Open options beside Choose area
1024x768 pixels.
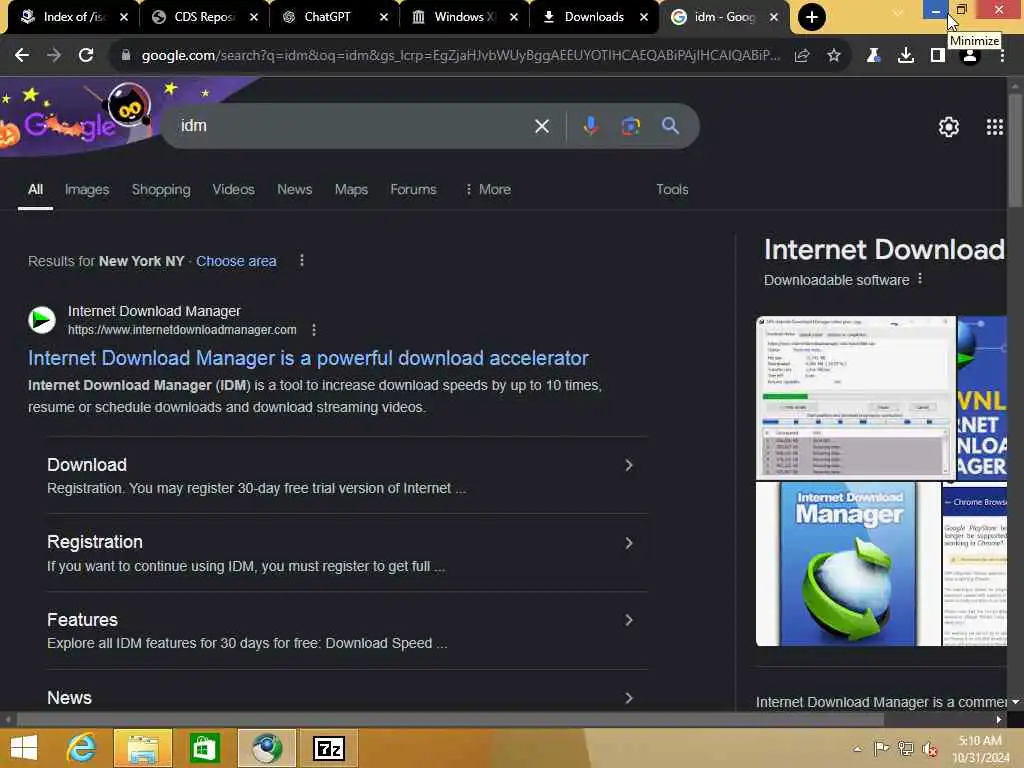click(302, 261)
